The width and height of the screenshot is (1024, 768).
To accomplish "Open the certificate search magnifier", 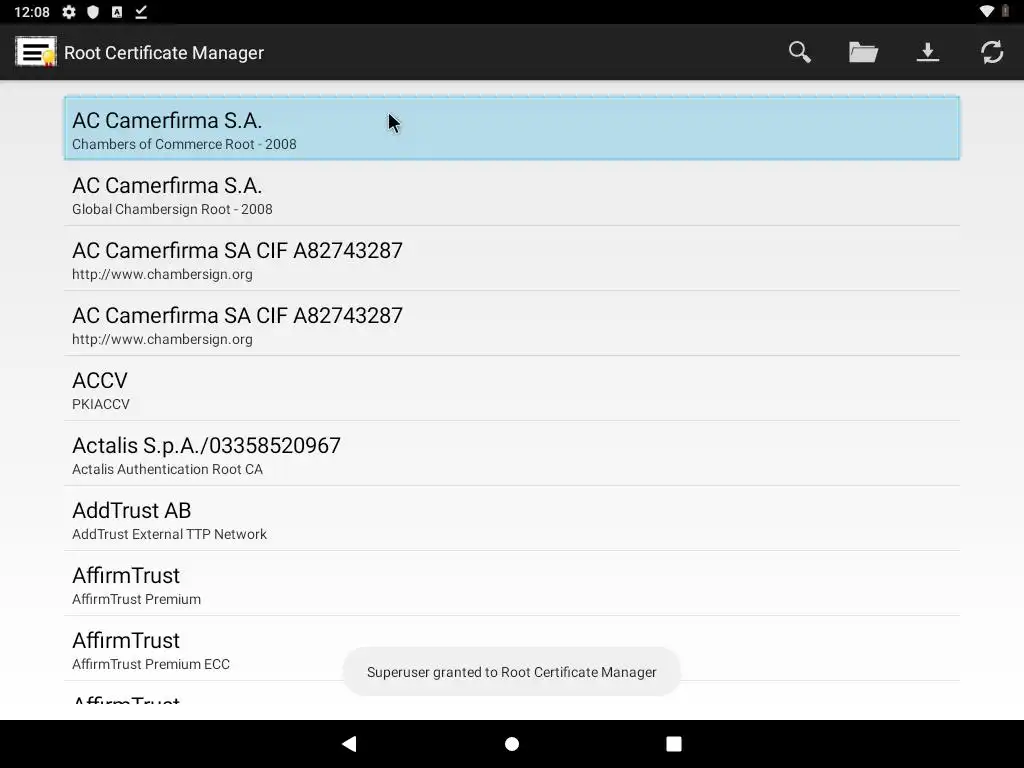I will tap(799, 52).
